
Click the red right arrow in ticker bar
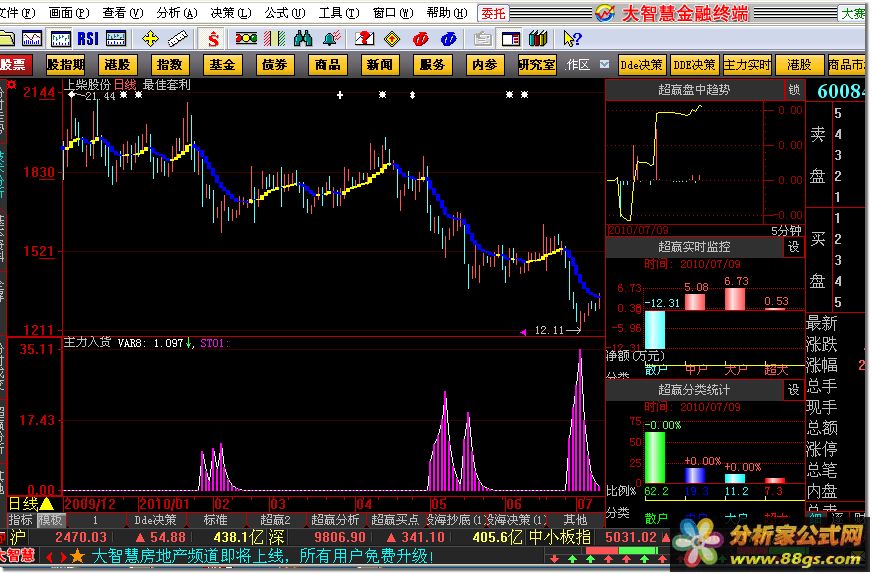[x=63, y=556]
